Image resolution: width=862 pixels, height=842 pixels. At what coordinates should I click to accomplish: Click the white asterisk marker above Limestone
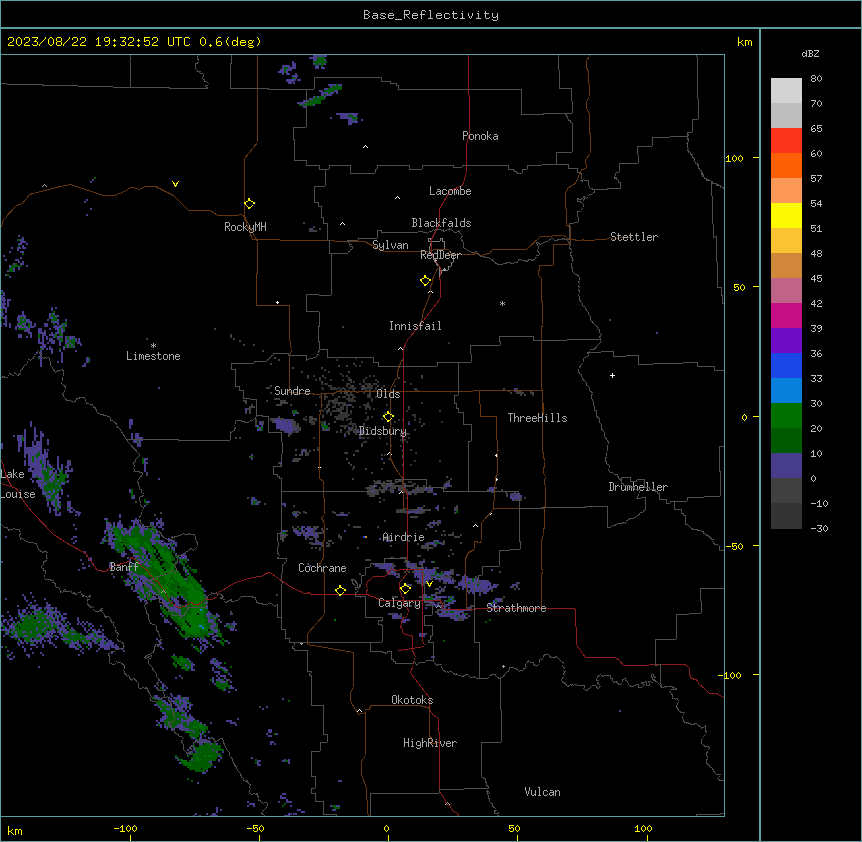coord(153,346)
